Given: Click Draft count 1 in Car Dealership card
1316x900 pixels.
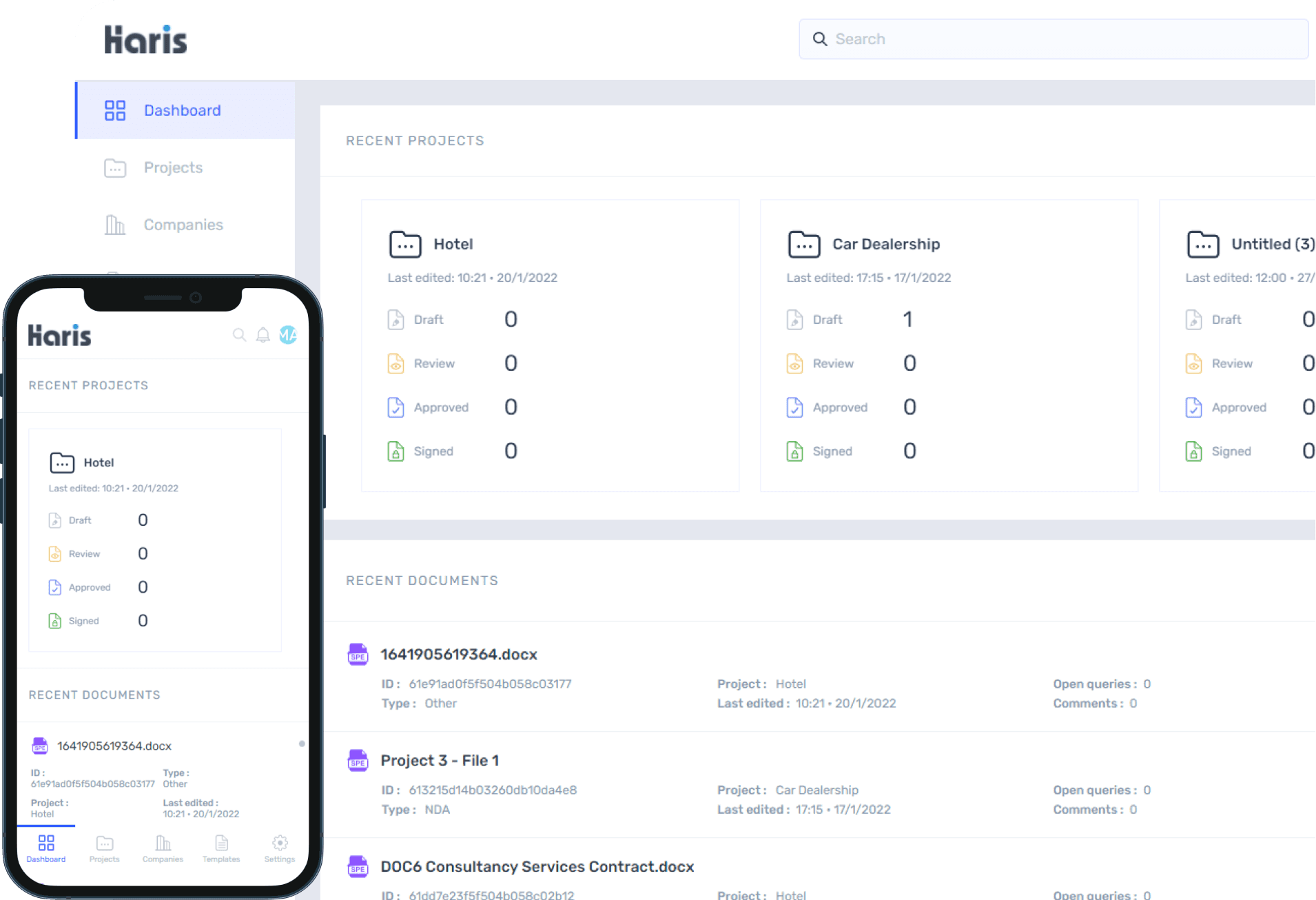Looking at the screenshot, I should click(x=908, y=319).
